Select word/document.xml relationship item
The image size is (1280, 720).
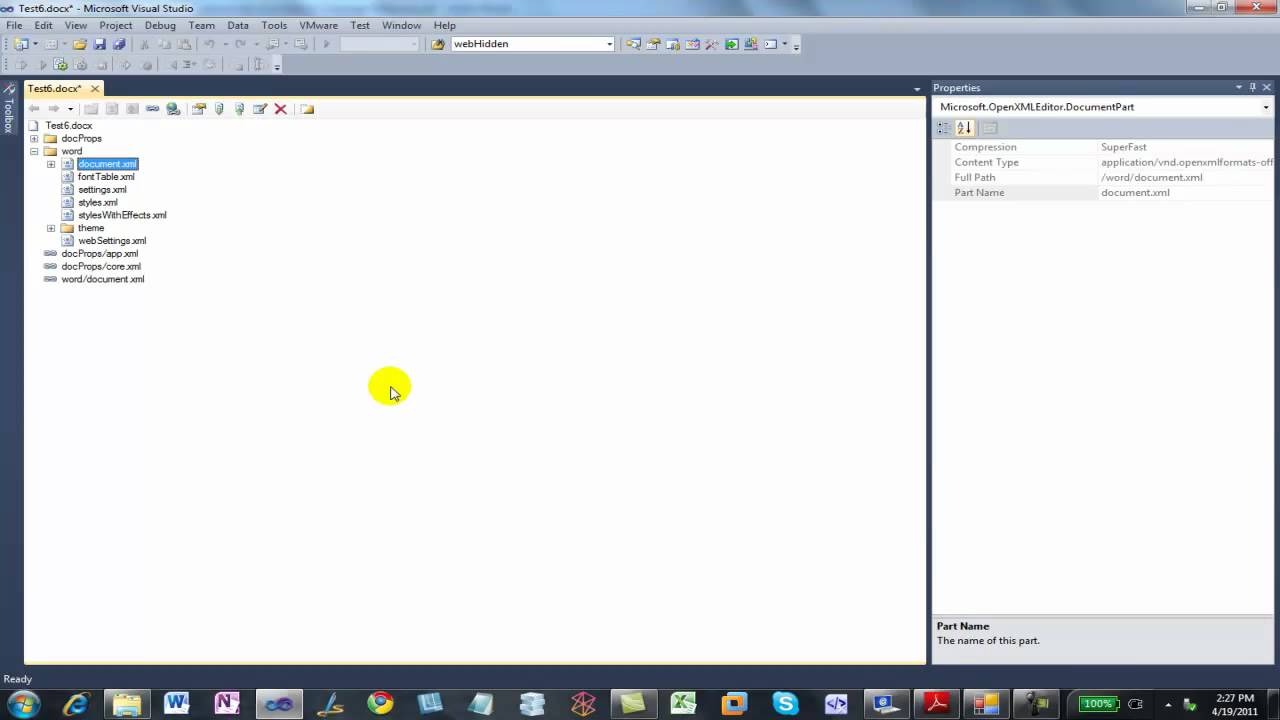tap(103, 279)
